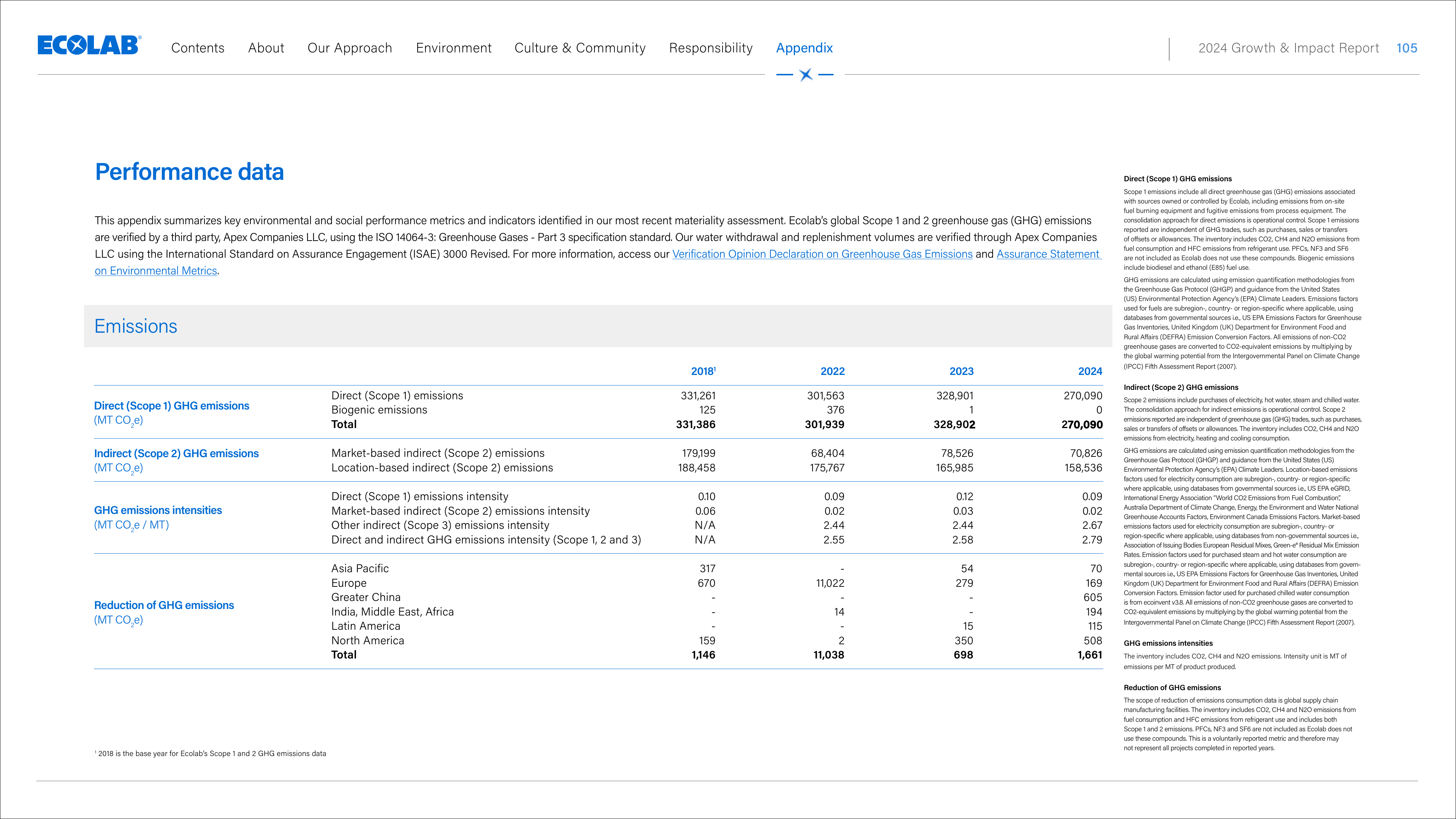Image resolution: width=1456 pixels, height=819 pixels.
Task: Select Biogenic emissions row text
Action: [379, 410]
